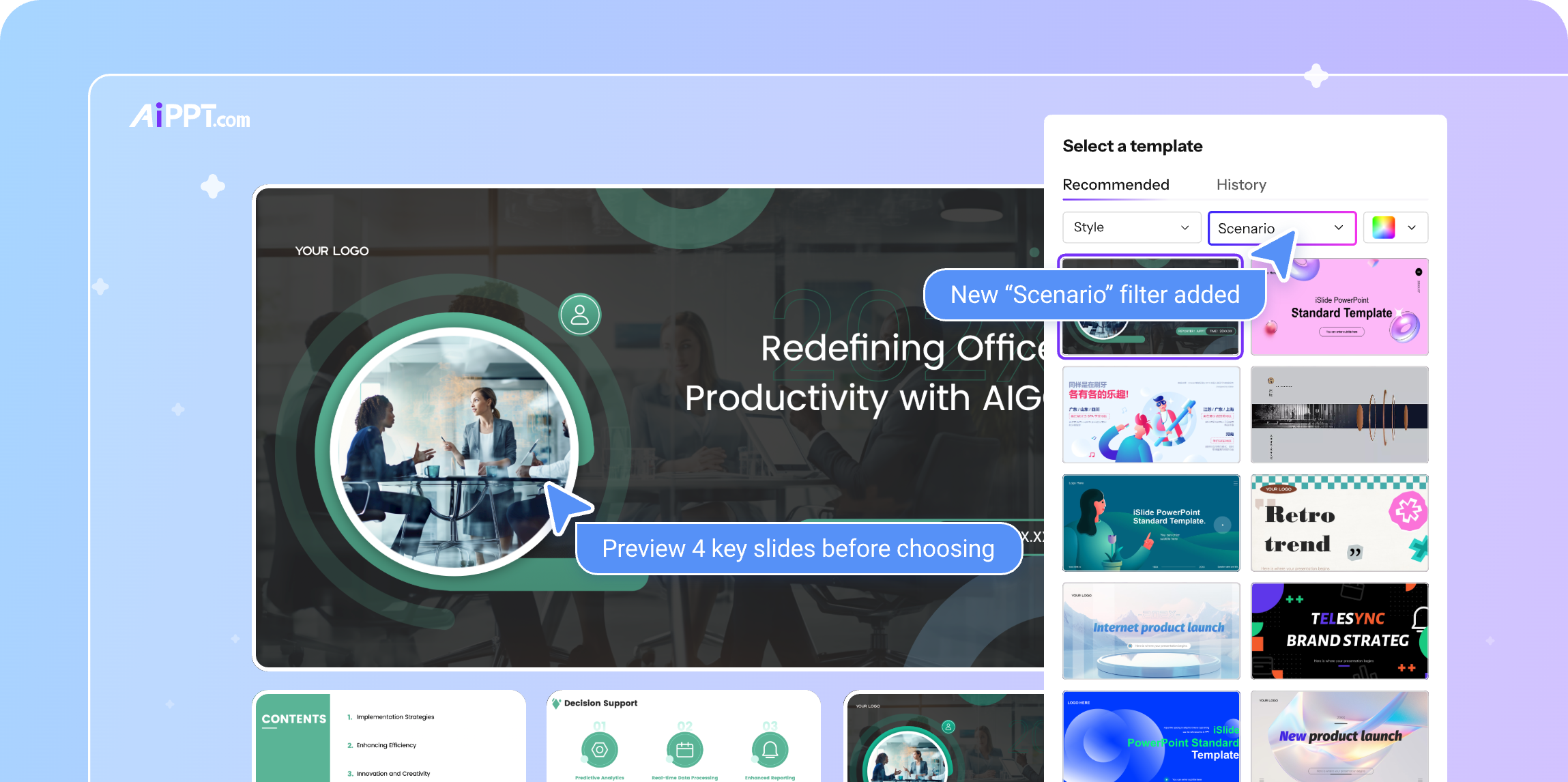The image size is (1568, 782).
Task: Click the Enhanced Reporting bell icon
Action: pyautogui.click(x=770, y=750)
